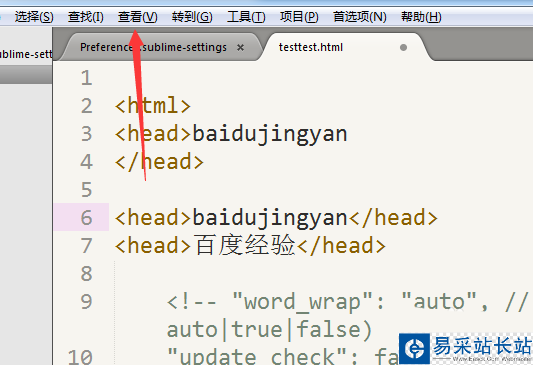Click line number 5 in gutter
This screenshot has width=533, height=365.
(x=87, y=189)
